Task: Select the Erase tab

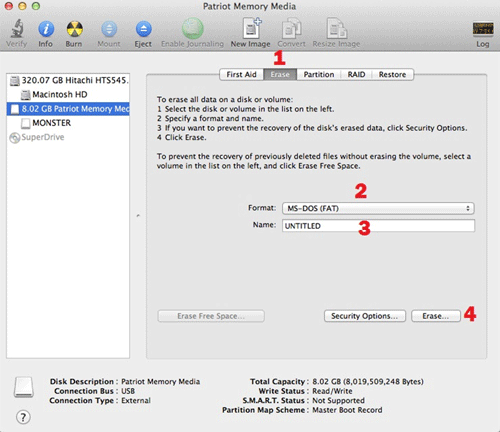Action: click(x=280, y=75)
